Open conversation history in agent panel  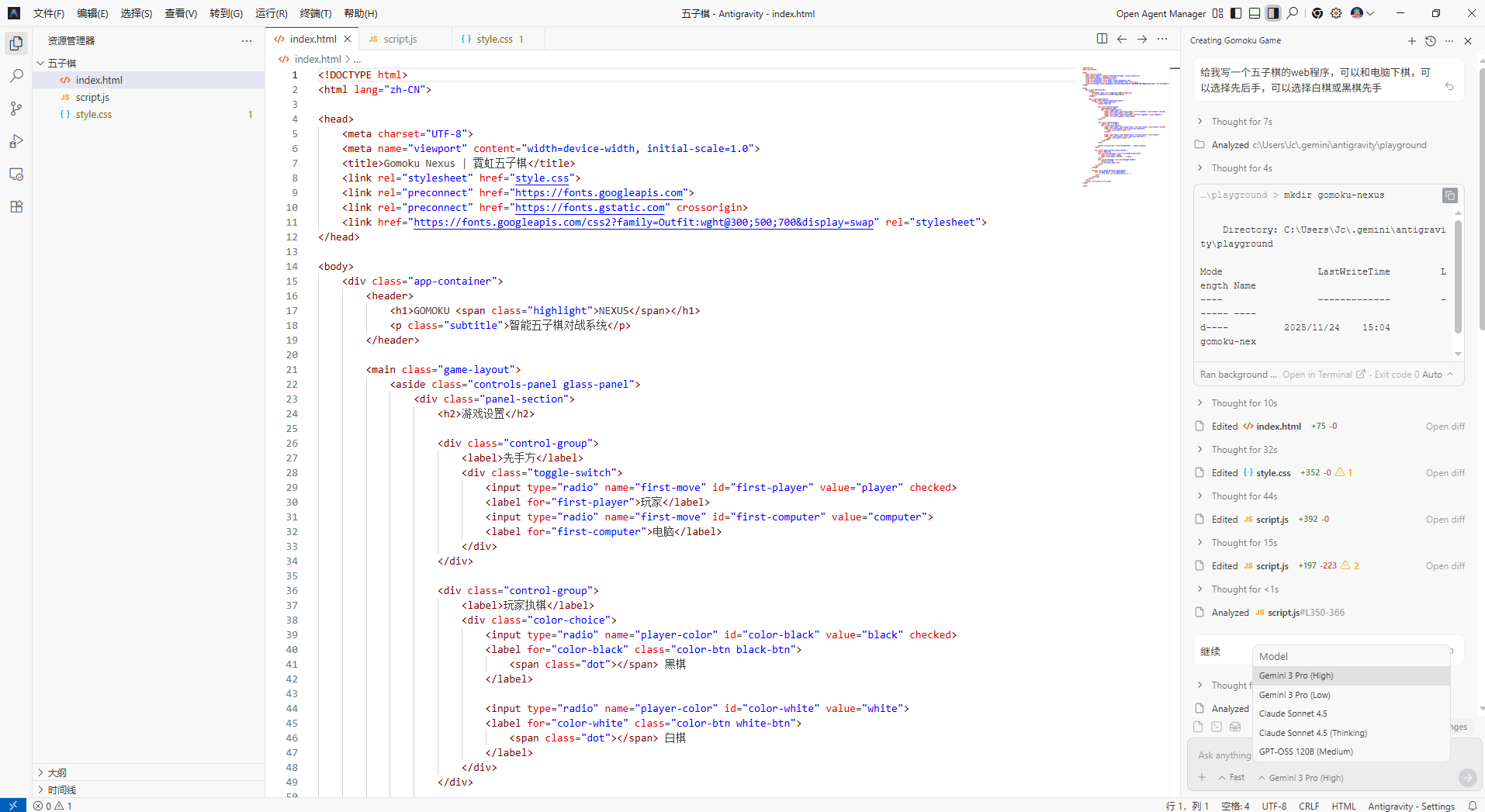pos(1431,41)
